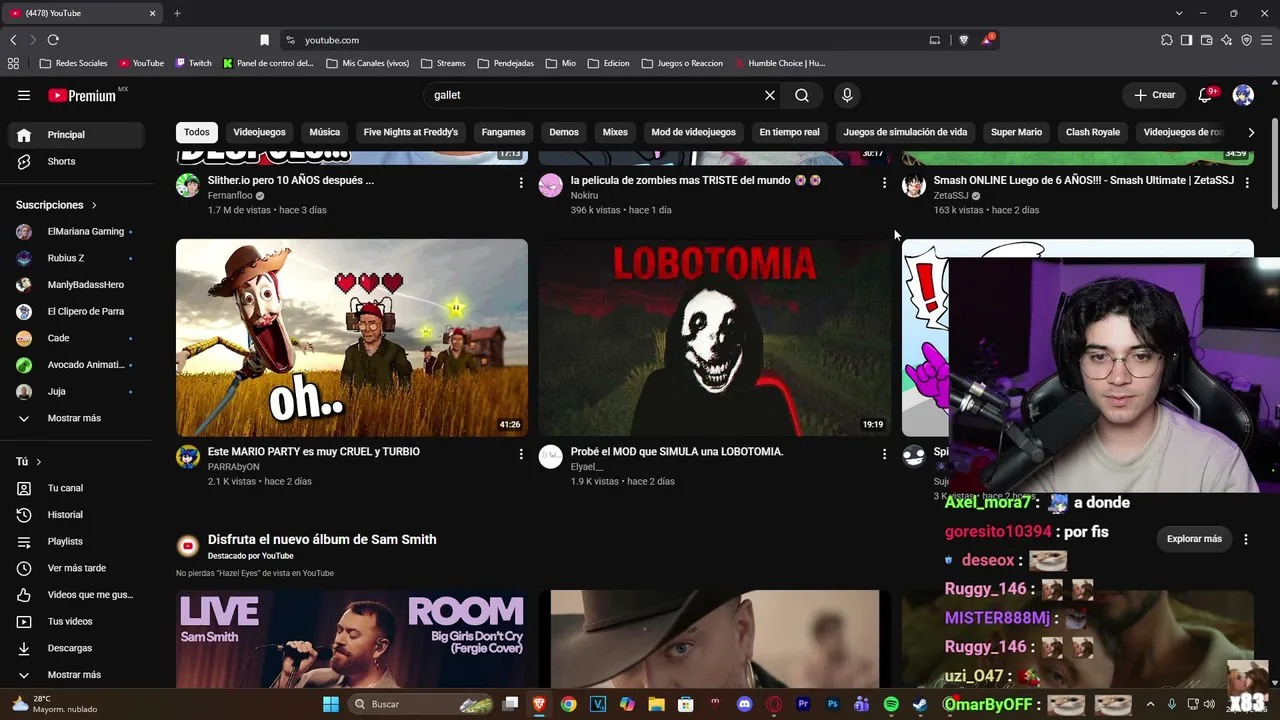
Task: Select the Five Nights at Freddy's chip
Action: [411, 132]
